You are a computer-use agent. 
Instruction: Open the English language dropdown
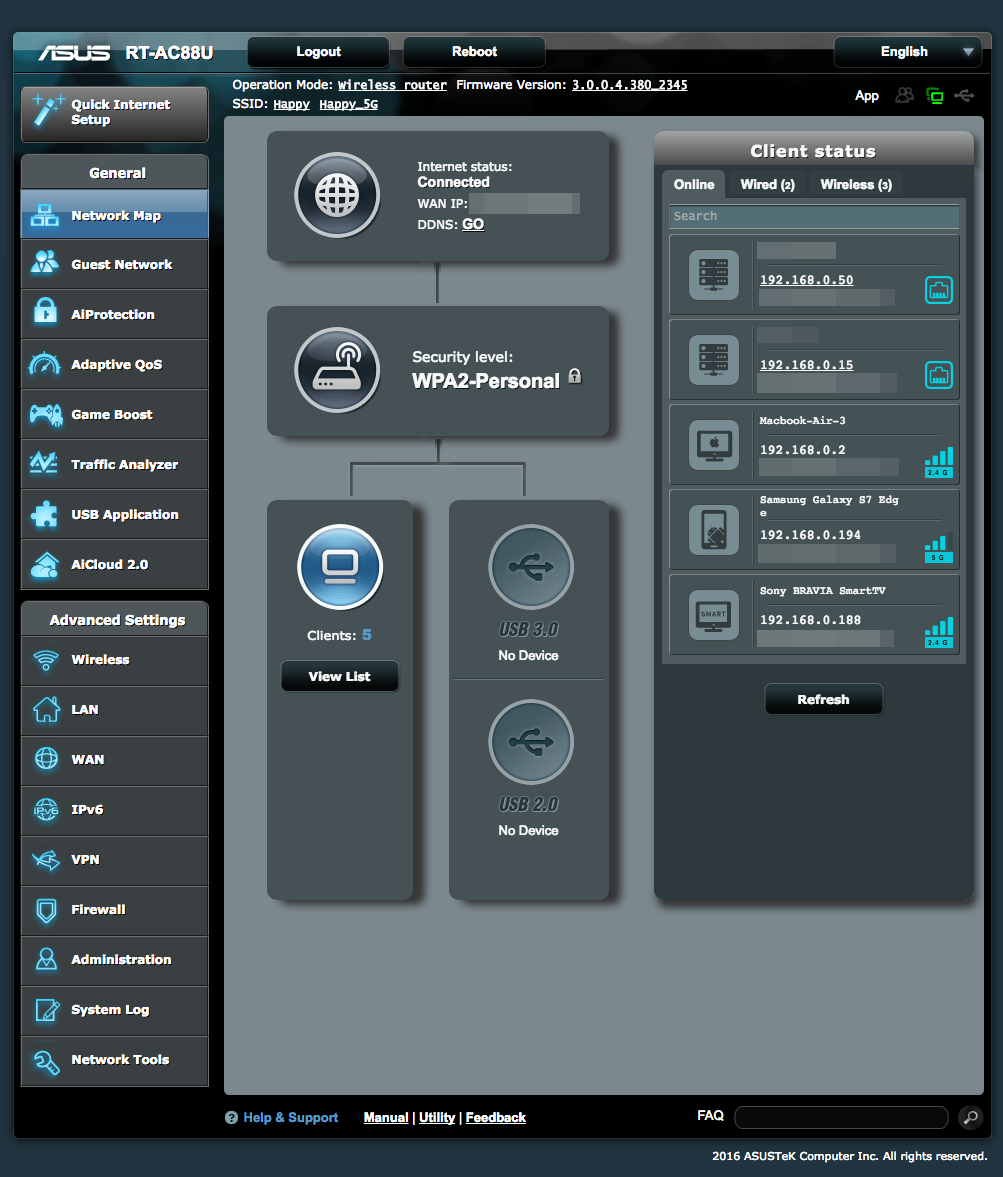906,52
